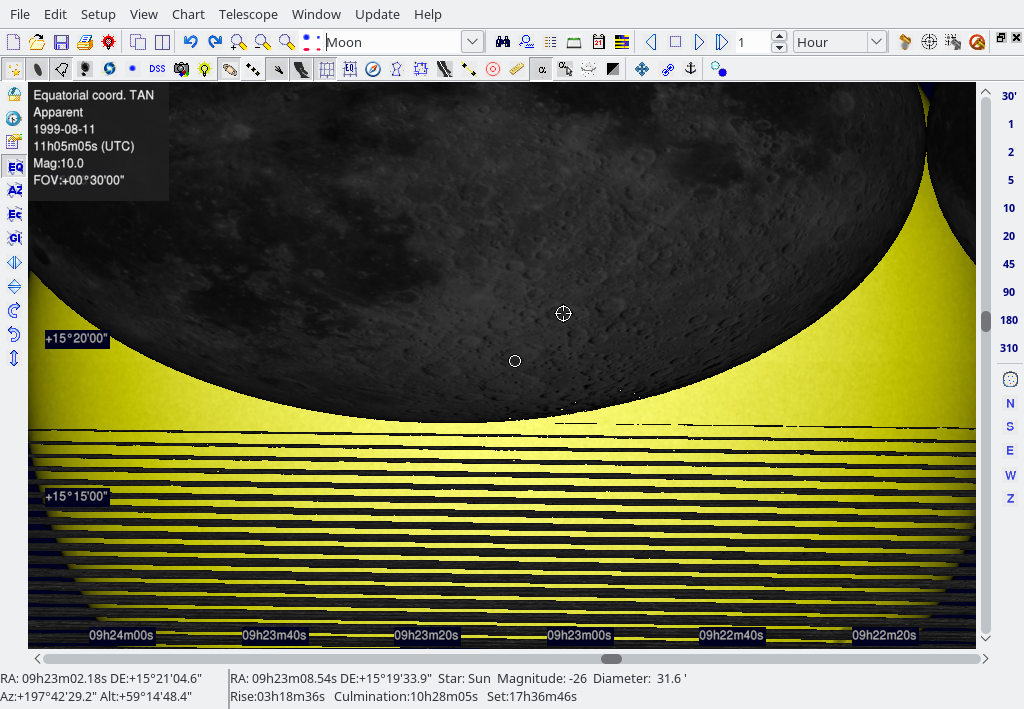Open advanced search binoculars icon
This screenshot has width=1024, height=709.
tap(502, 42)
